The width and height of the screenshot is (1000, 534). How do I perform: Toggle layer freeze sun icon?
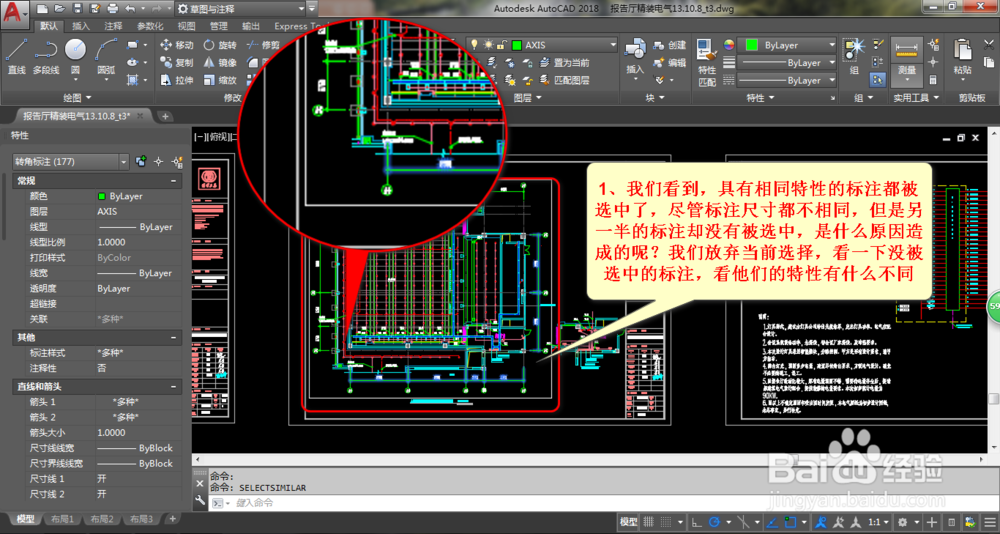[489, 45]
